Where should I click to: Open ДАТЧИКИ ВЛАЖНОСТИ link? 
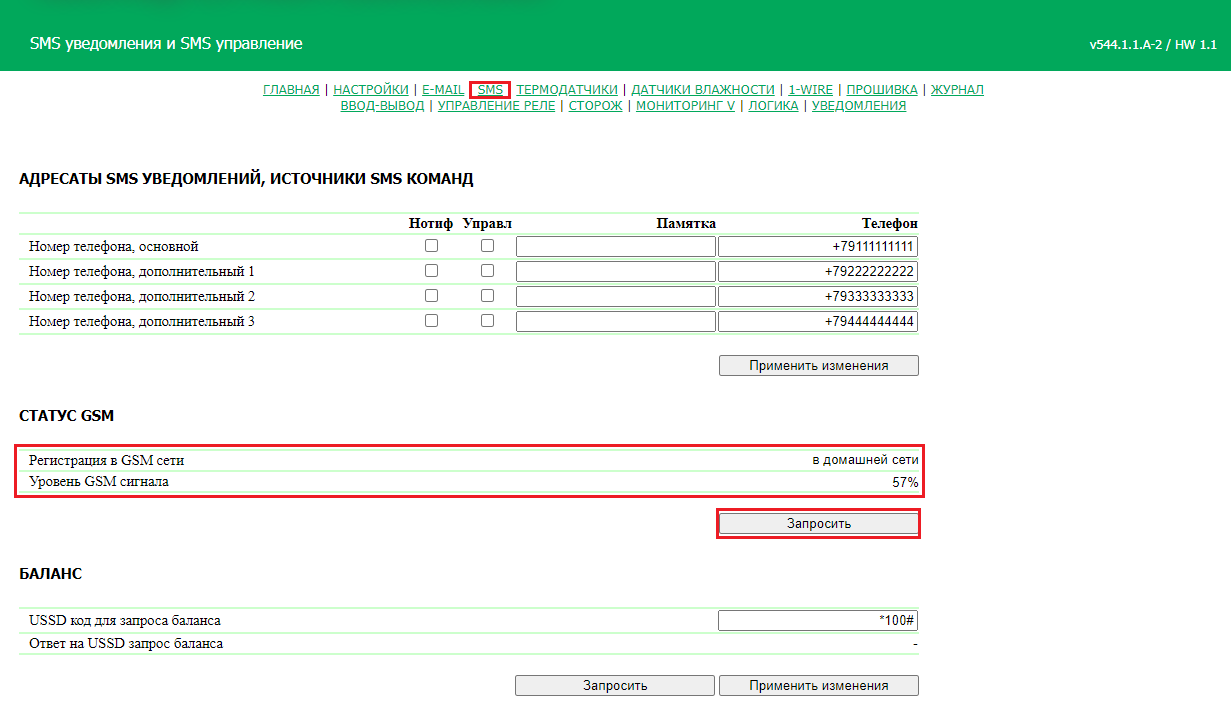[x=703, y=89]
